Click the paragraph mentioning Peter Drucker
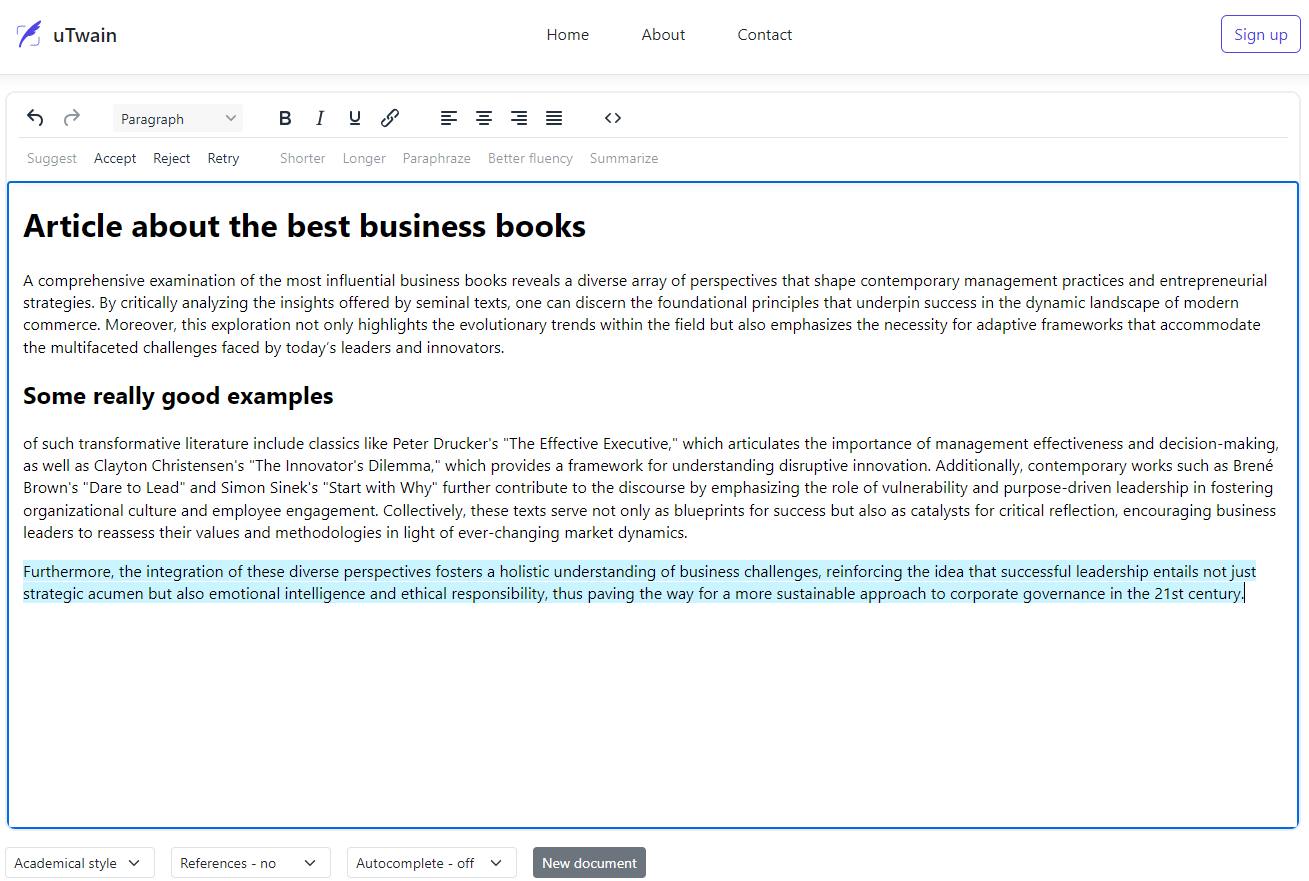 pos(651,488)
